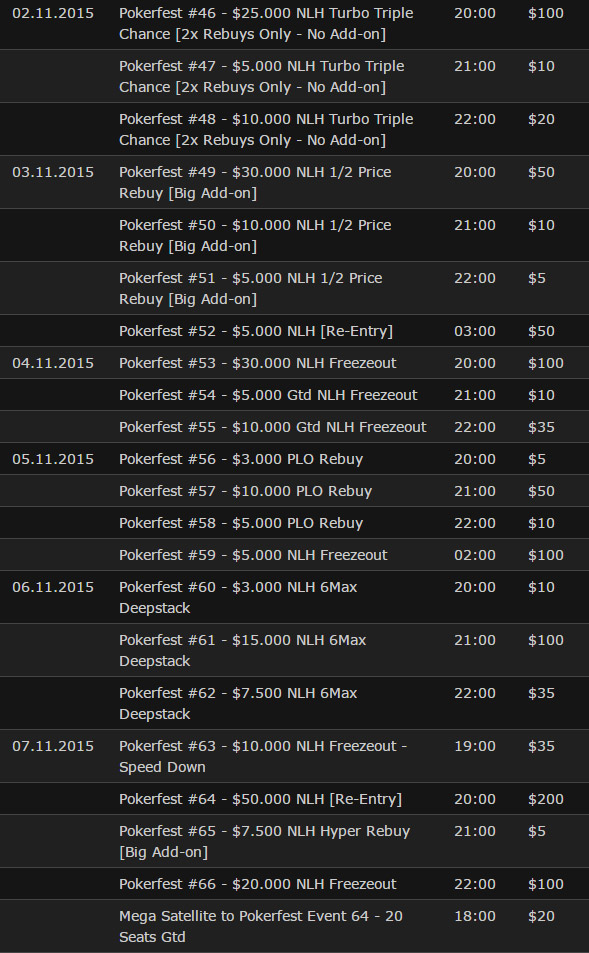Image resolution: width=589 pixels, height=953 pixels.
Task: Select Pokerfest #46 $25.000 NLH Turbo Triple Chance
Action: click(266, 24)
